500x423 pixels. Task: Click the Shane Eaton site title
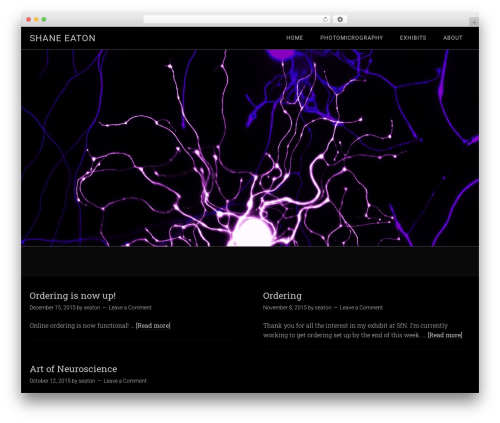point(63,38)
